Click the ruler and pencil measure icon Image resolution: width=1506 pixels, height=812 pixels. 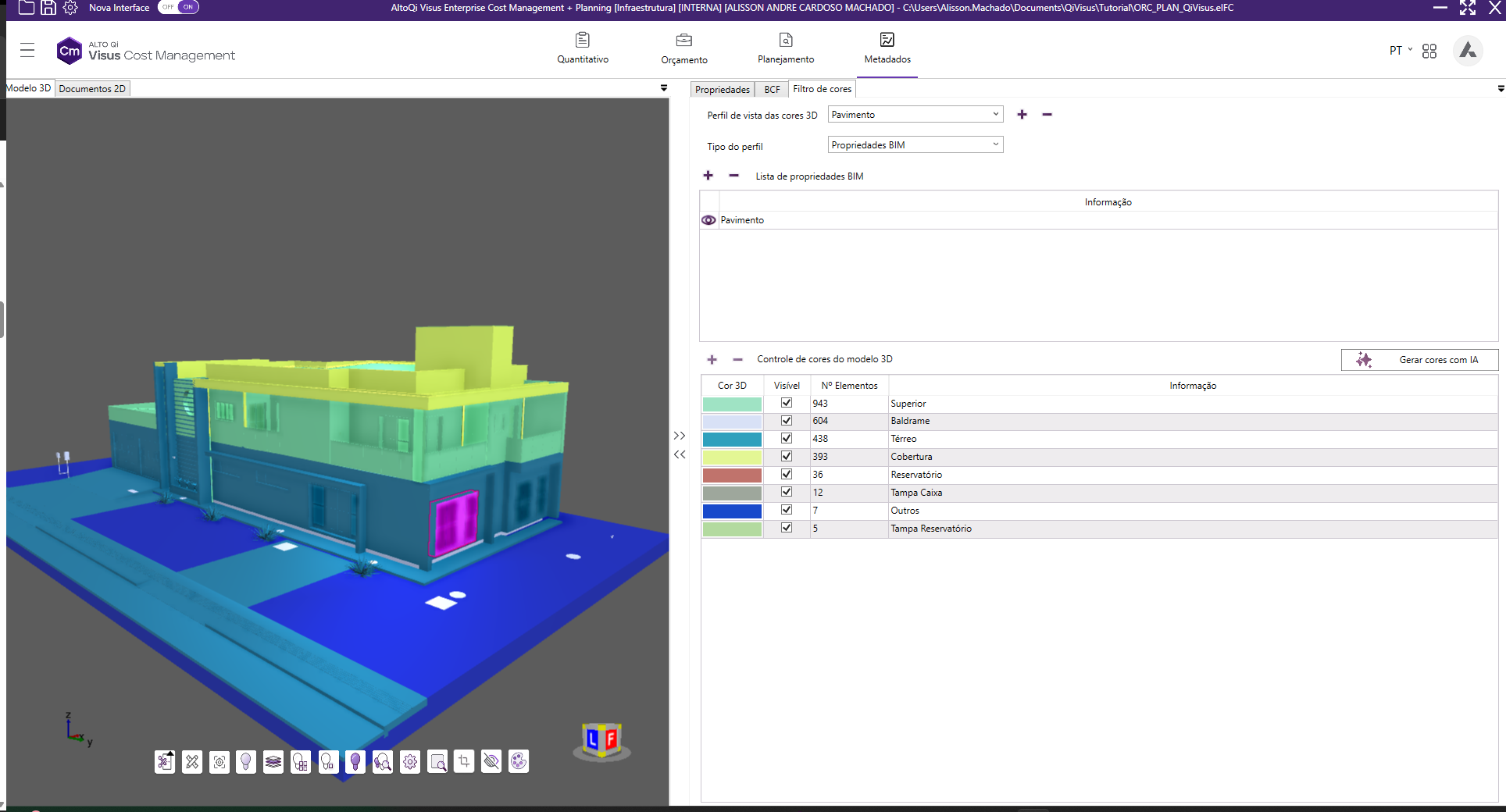click(192, 761)
